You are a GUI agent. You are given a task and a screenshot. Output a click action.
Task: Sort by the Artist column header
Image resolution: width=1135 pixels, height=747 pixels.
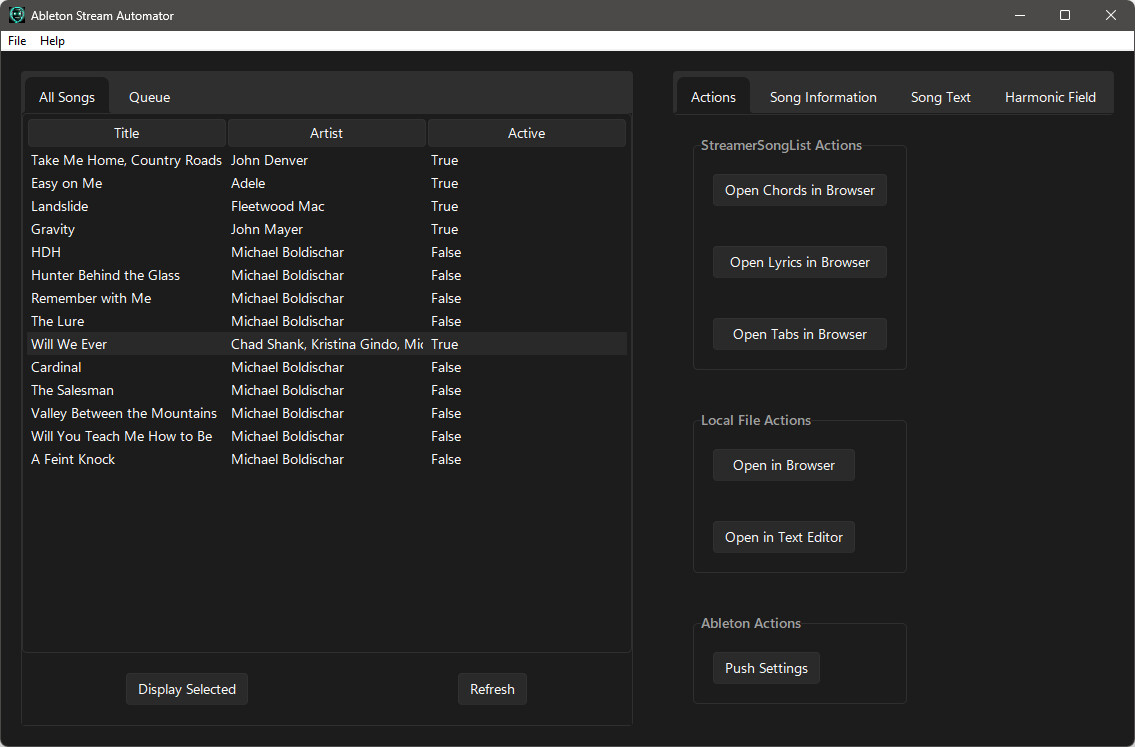[326, 133]
